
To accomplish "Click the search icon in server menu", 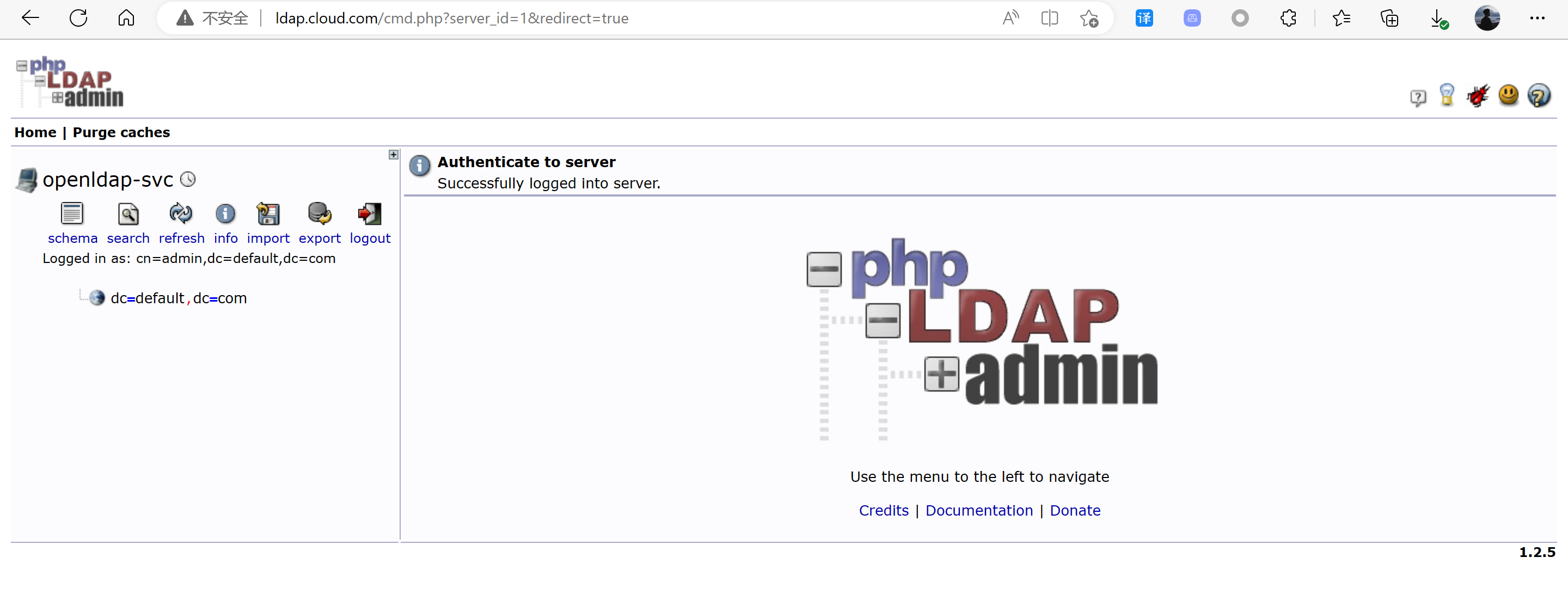I will [x=128, y=213].
